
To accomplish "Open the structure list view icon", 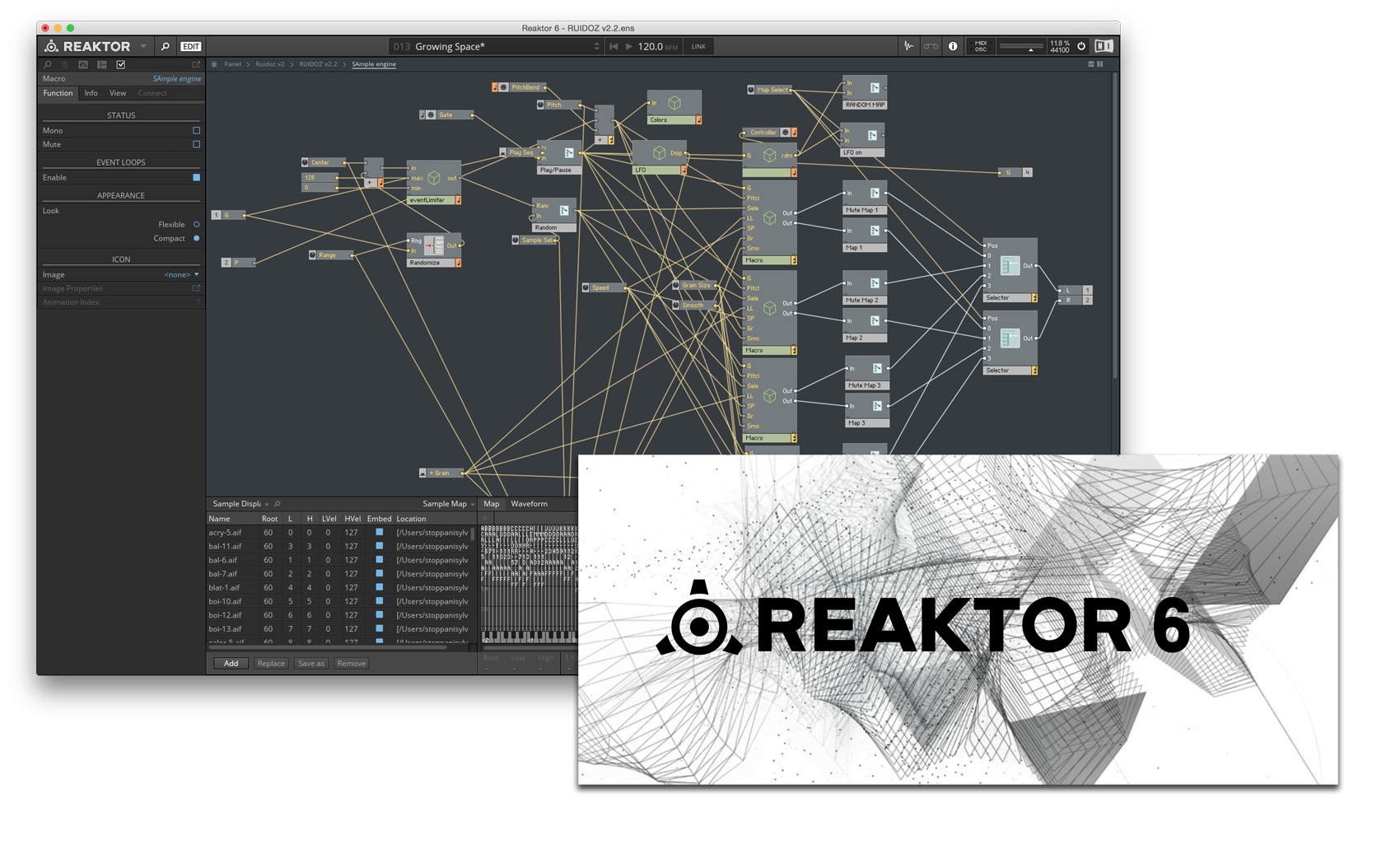I will [x=65, y=64].
